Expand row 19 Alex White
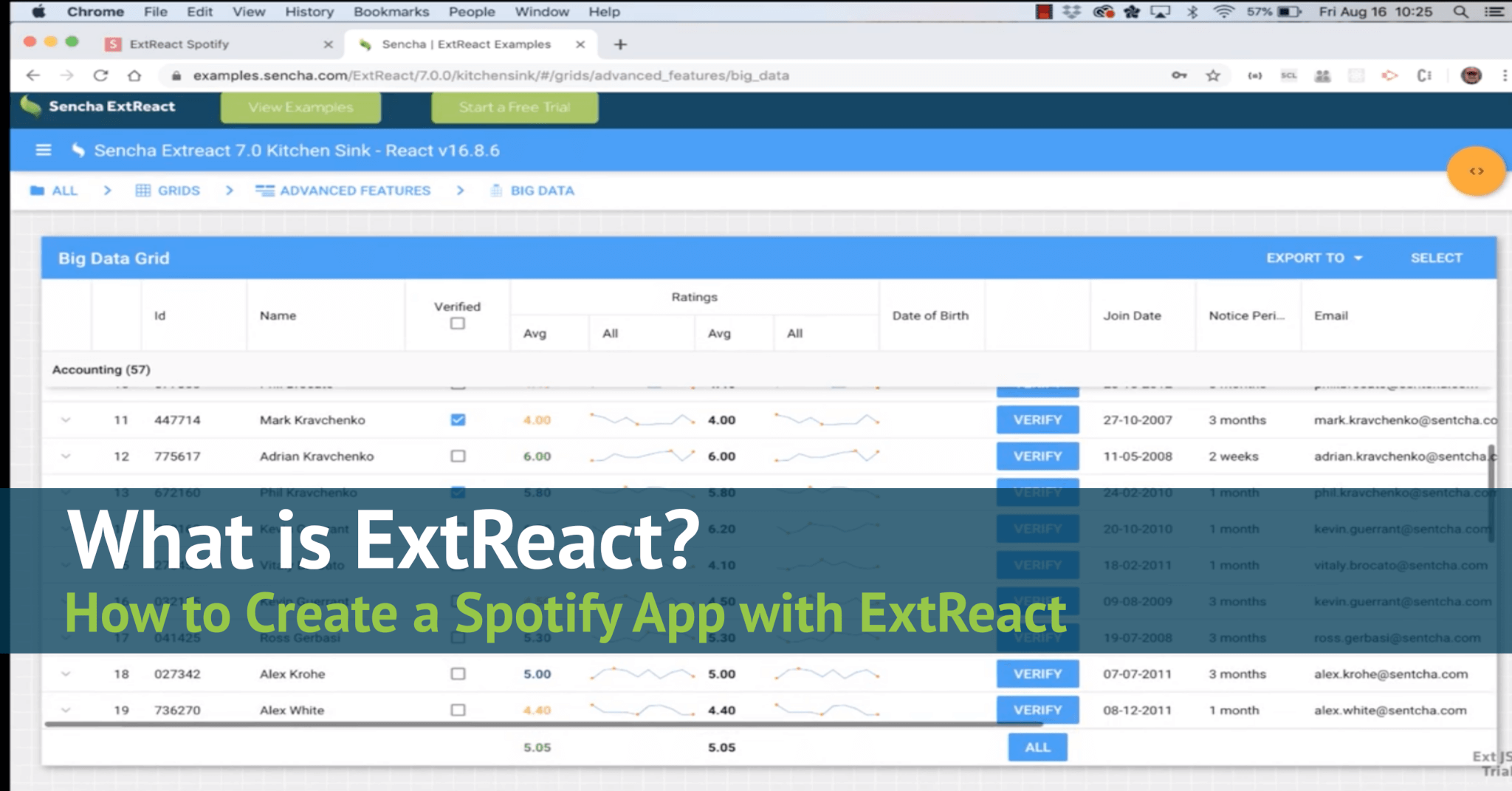The image size is (1512, 791). (x=66, y=710)
